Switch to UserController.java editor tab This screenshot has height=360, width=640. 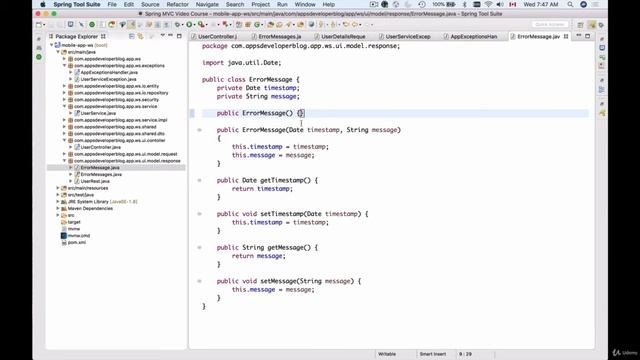pos(217,36)
